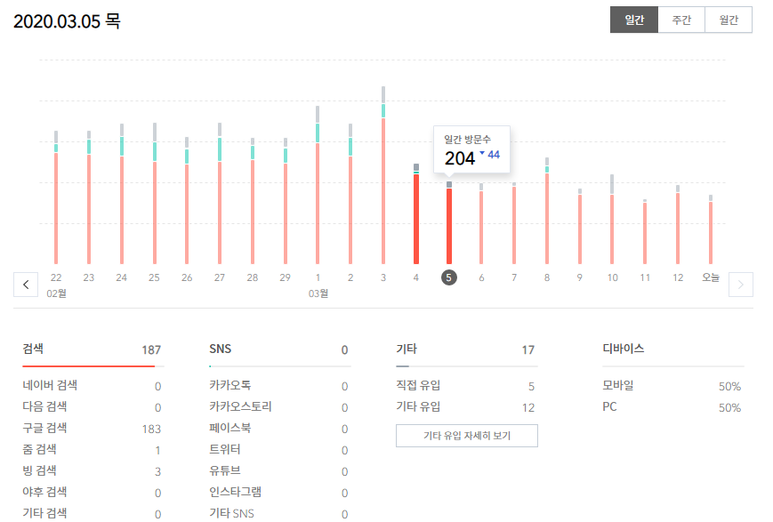Select the bar for February 27
Screen dimensions: 773x522
[220, 193]
